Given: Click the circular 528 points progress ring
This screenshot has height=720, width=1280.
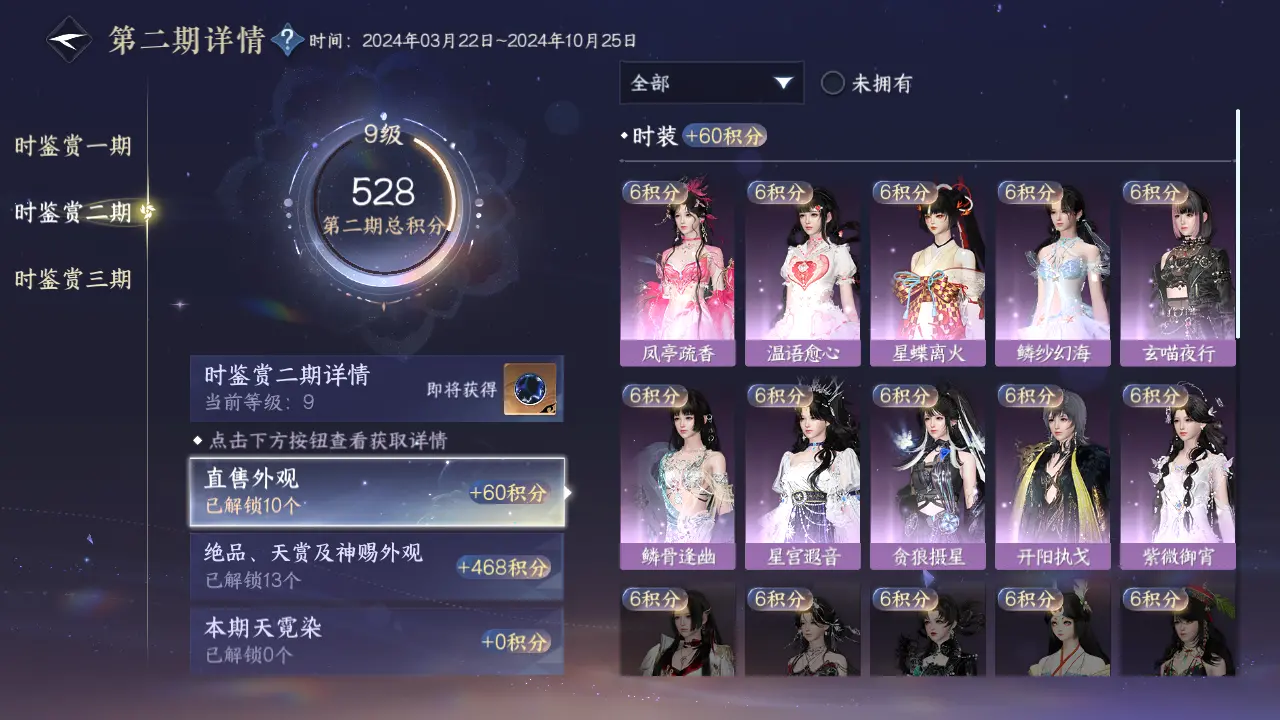Looking at the screenshot, I should [x=383, y=203].
